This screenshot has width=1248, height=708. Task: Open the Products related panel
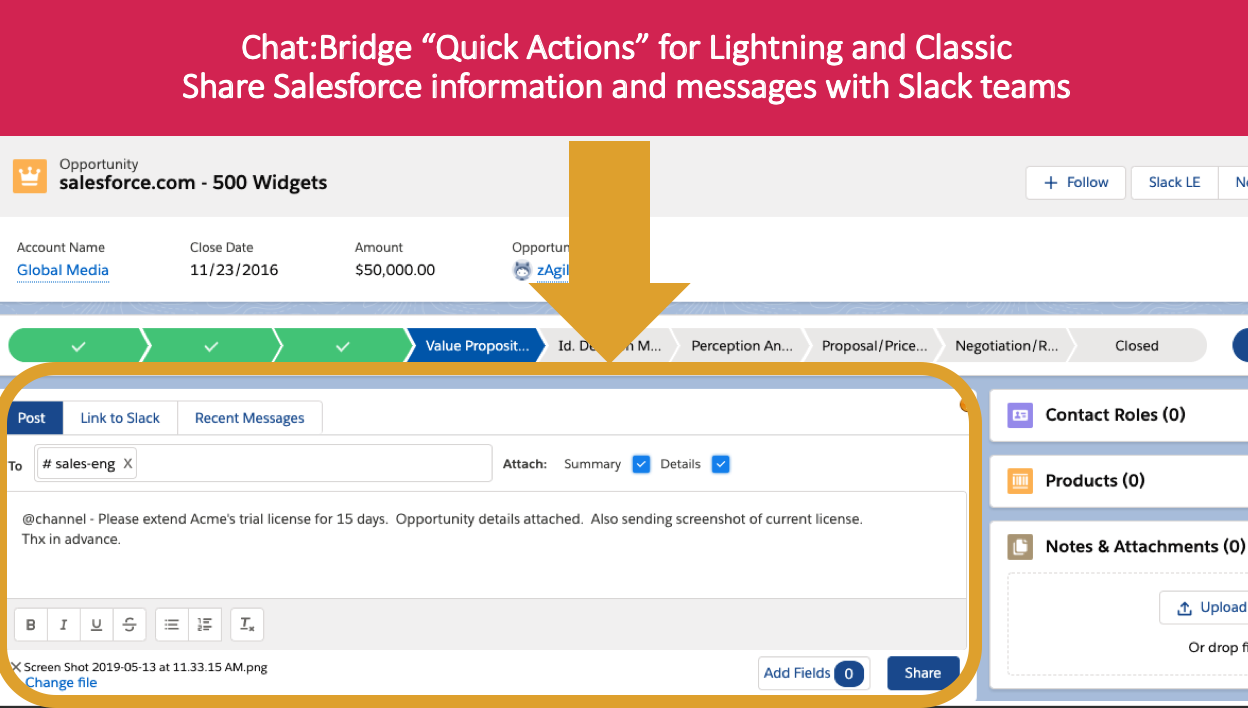click(x=1095, y=481)
